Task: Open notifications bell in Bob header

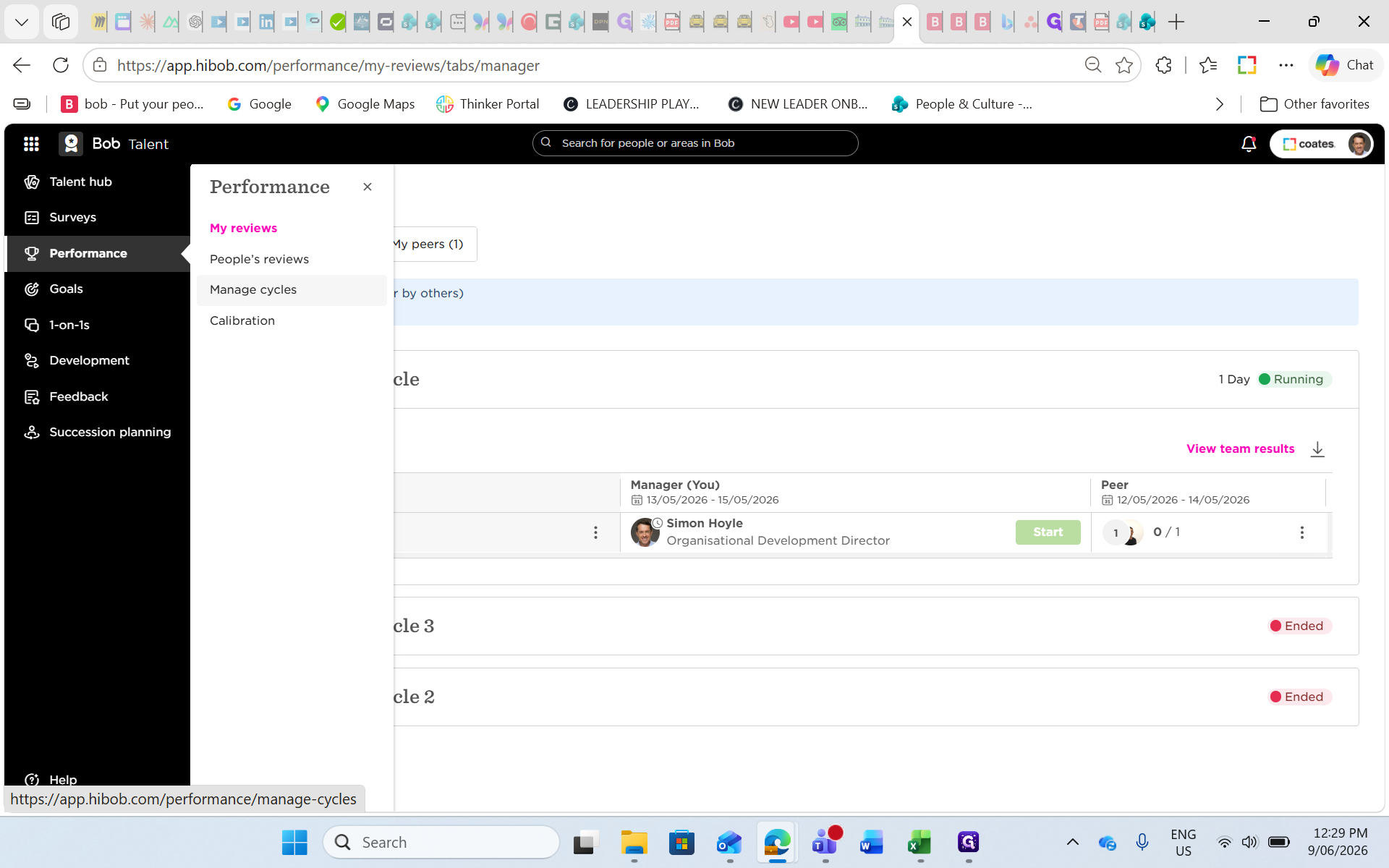Action: (x=1249, y=144)
